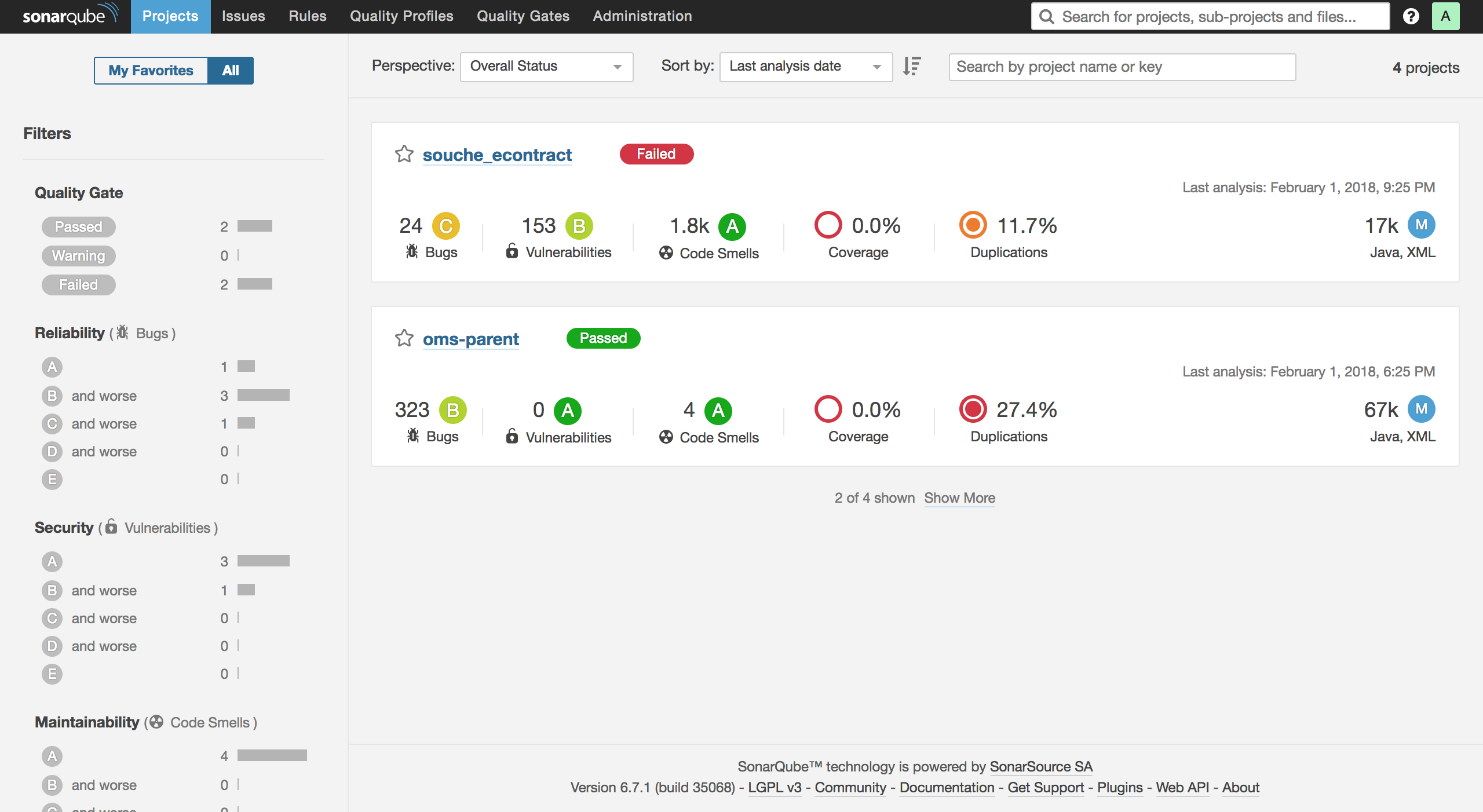The width and height of the screenshot is (1483, 812).
Task: Click code smells icon in oms-parent card
Action: click(666, 437)
